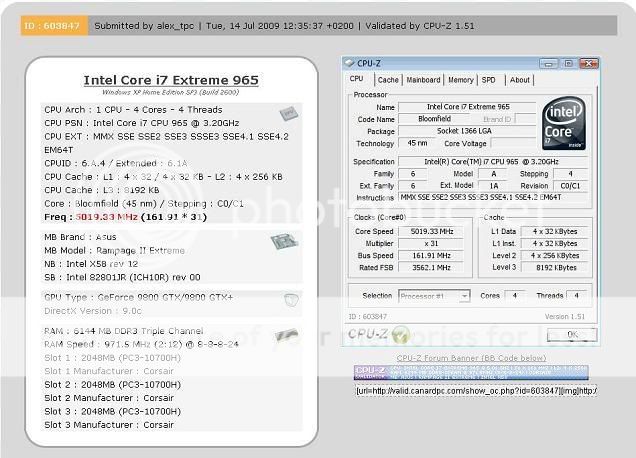Click the Name field Intel Core i7 Extreme 965
Screen dimensions: 636x458
tap(467, 107)
